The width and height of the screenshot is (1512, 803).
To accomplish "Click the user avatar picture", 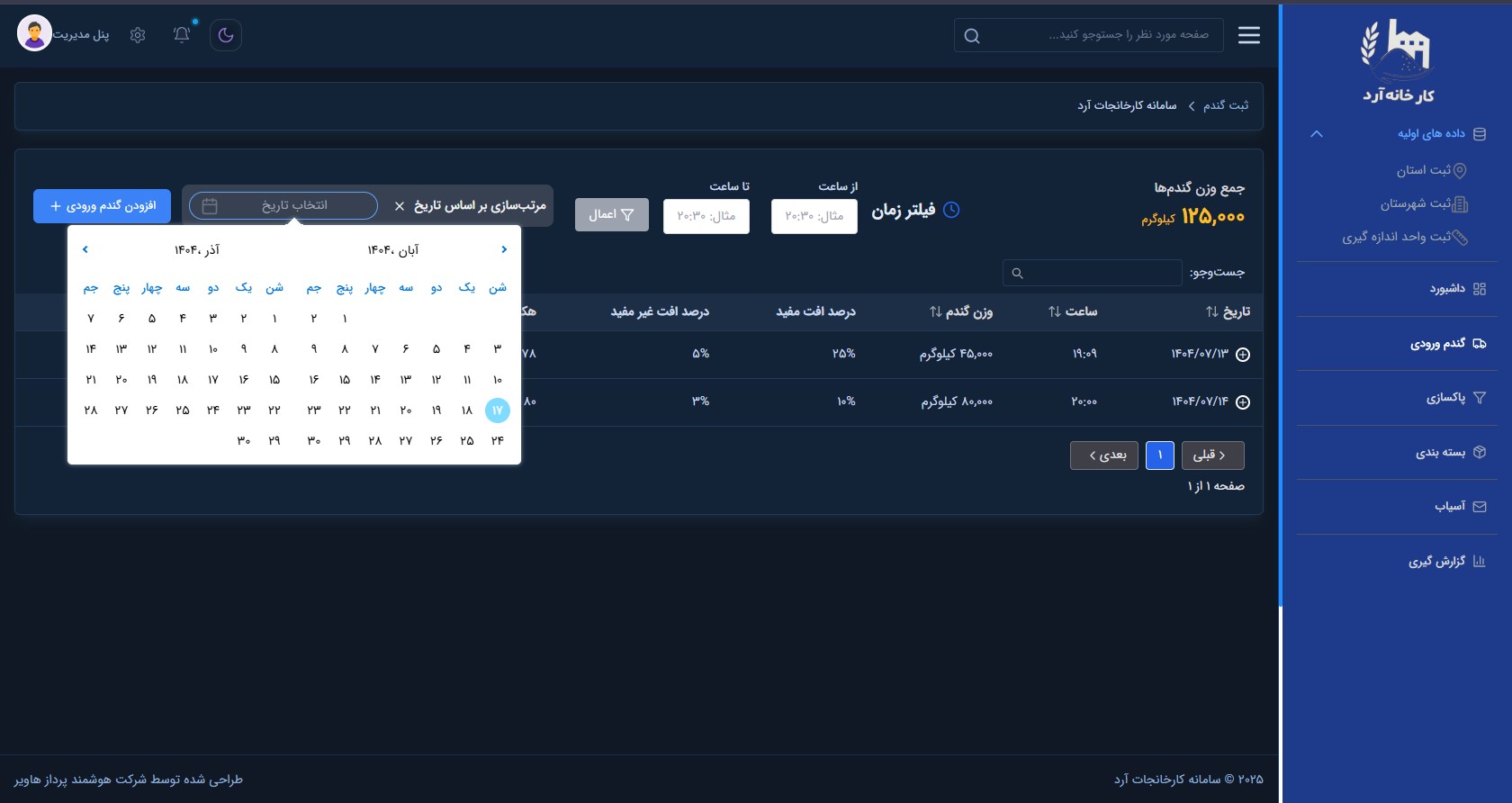I will [x=34, y=34].
